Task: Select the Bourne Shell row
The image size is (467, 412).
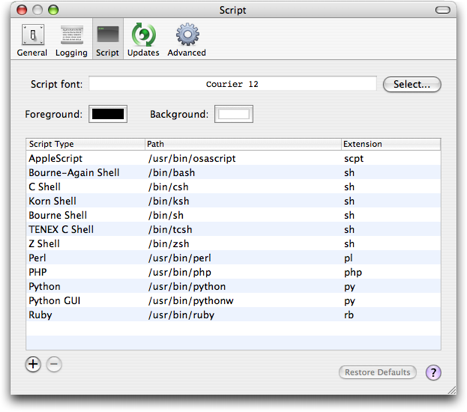Action: 233,215
